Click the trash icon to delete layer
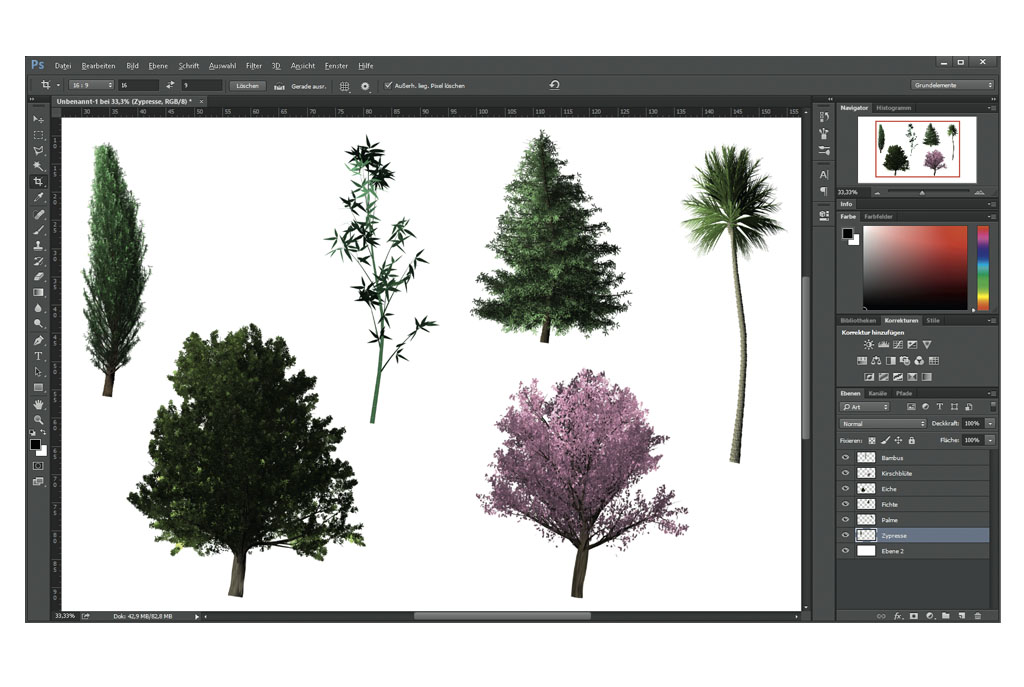The image size is (1024, 687). [x=978, y=616]
